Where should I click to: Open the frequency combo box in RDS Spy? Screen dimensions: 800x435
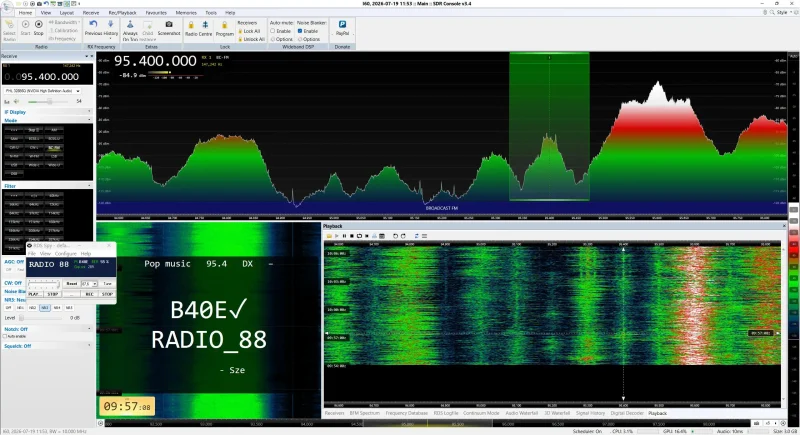pyautogui.click(x=89, y=284)
